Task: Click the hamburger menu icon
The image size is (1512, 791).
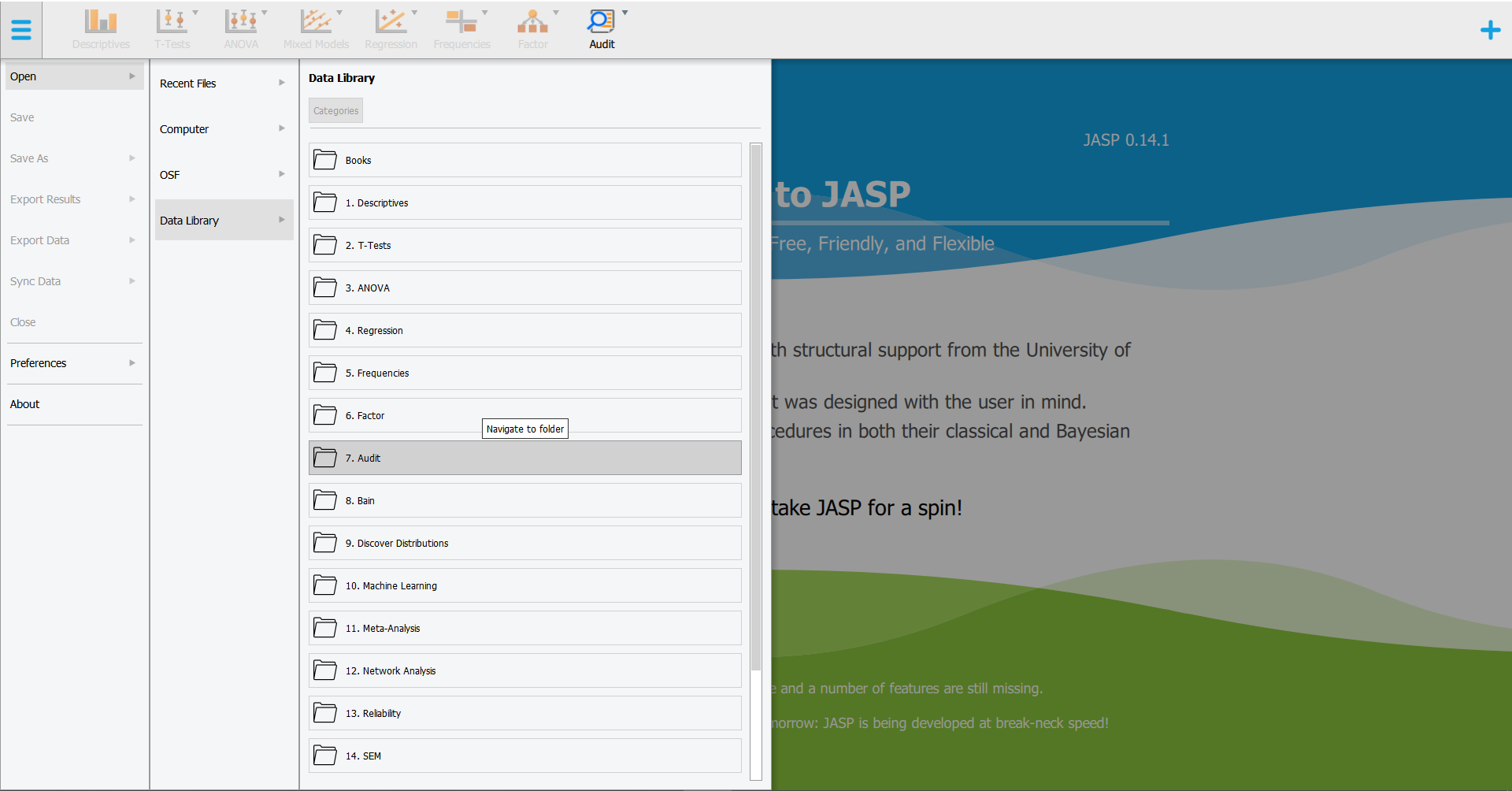Action: [21, 29]
